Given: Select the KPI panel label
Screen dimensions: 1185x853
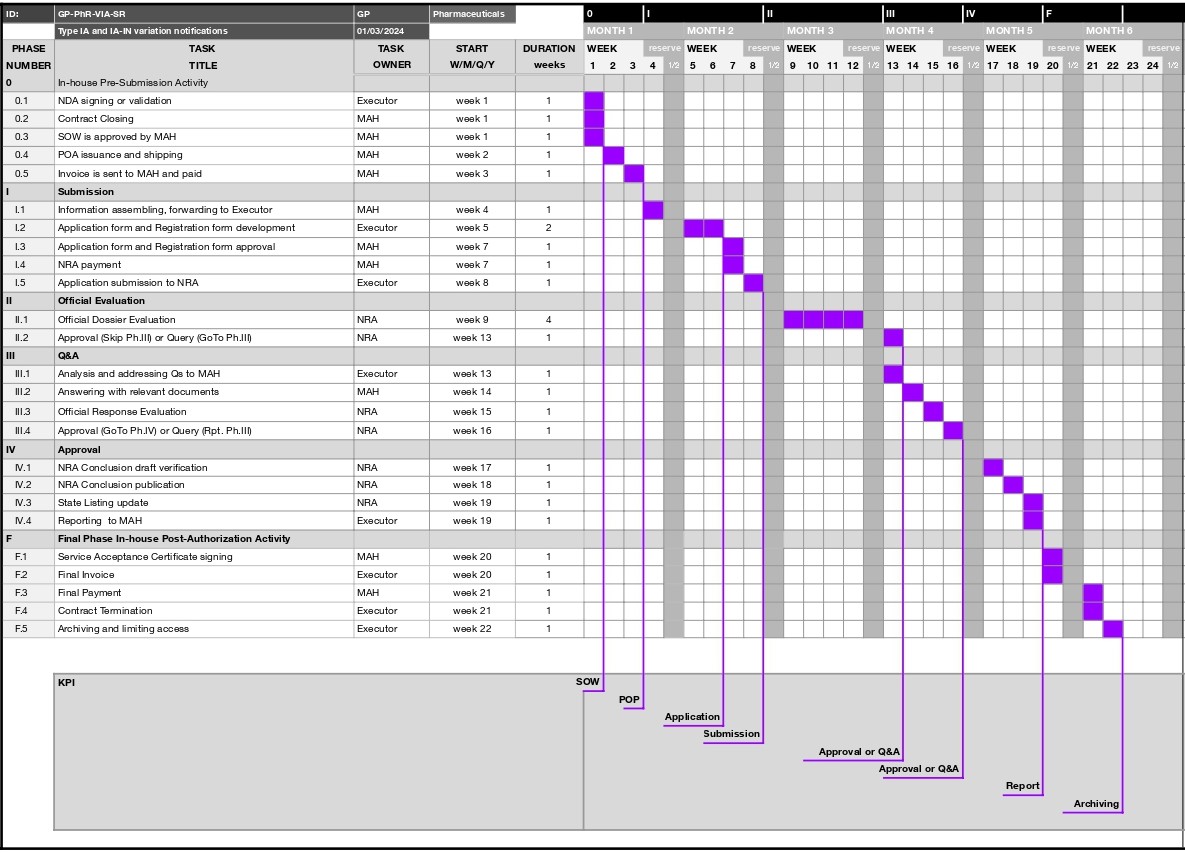Looking at the screenshot, I should click(66, 681).
